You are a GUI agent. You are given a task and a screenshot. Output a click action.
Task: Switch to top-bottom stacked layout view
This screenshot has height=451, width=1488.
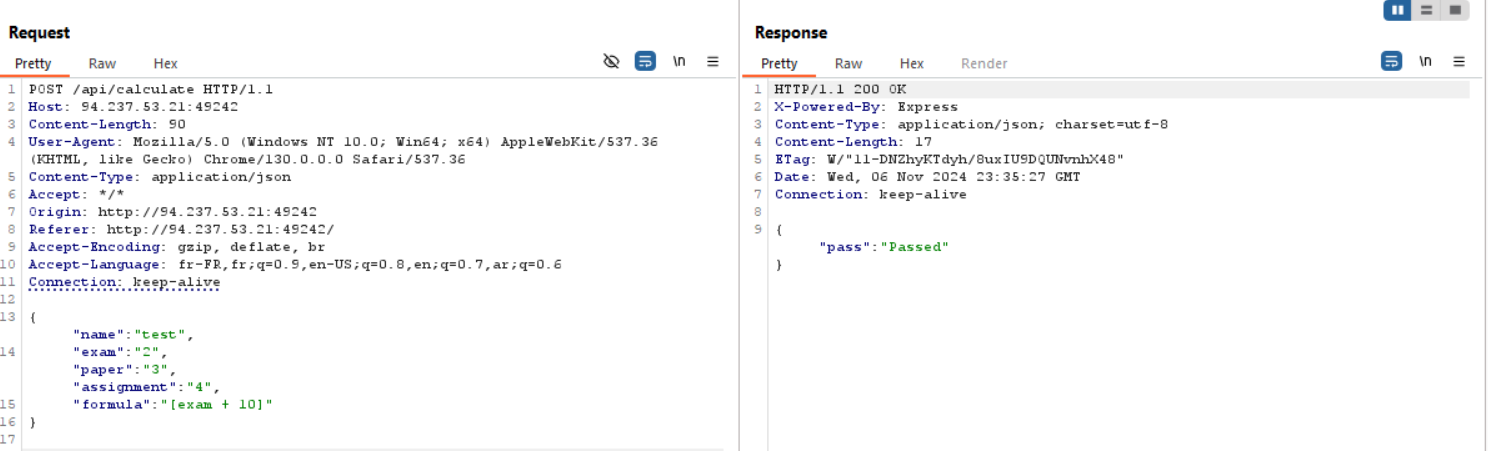tap(1426, 10)
